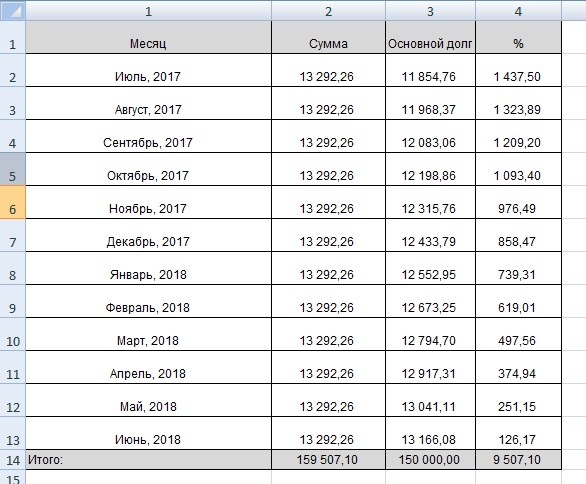Screen dimensions: 586x484
Task: Click the Сумма header cell
Action: click(x=329, y=37)
